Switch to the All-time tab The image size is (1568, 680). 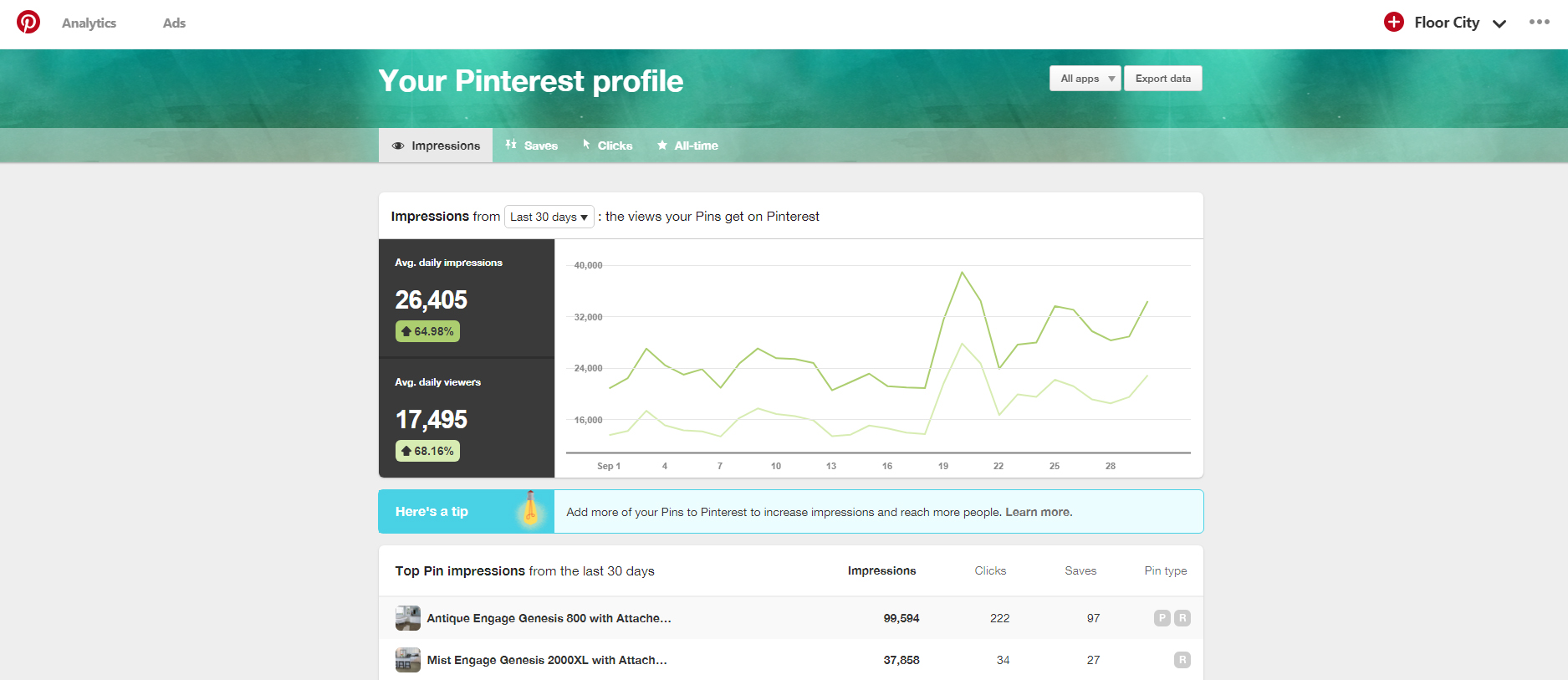687,146
